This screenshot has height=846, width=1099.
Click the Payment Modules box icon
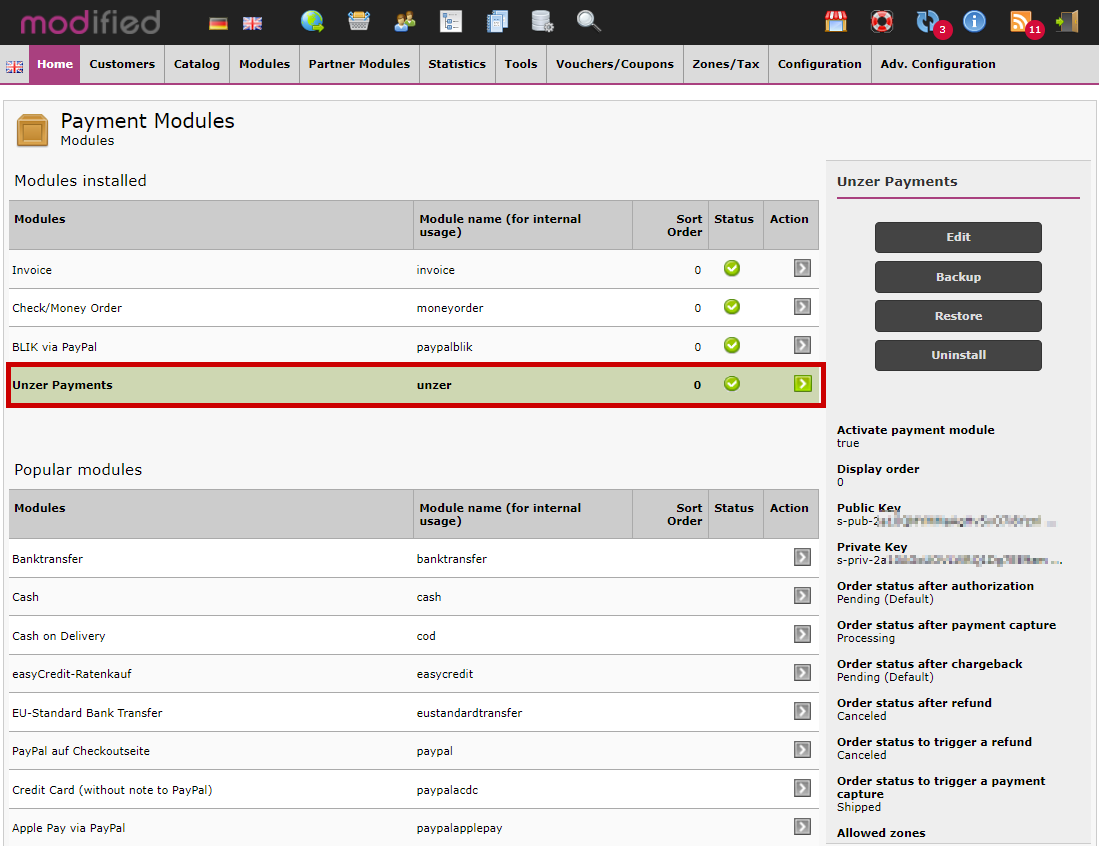point(32,130)
